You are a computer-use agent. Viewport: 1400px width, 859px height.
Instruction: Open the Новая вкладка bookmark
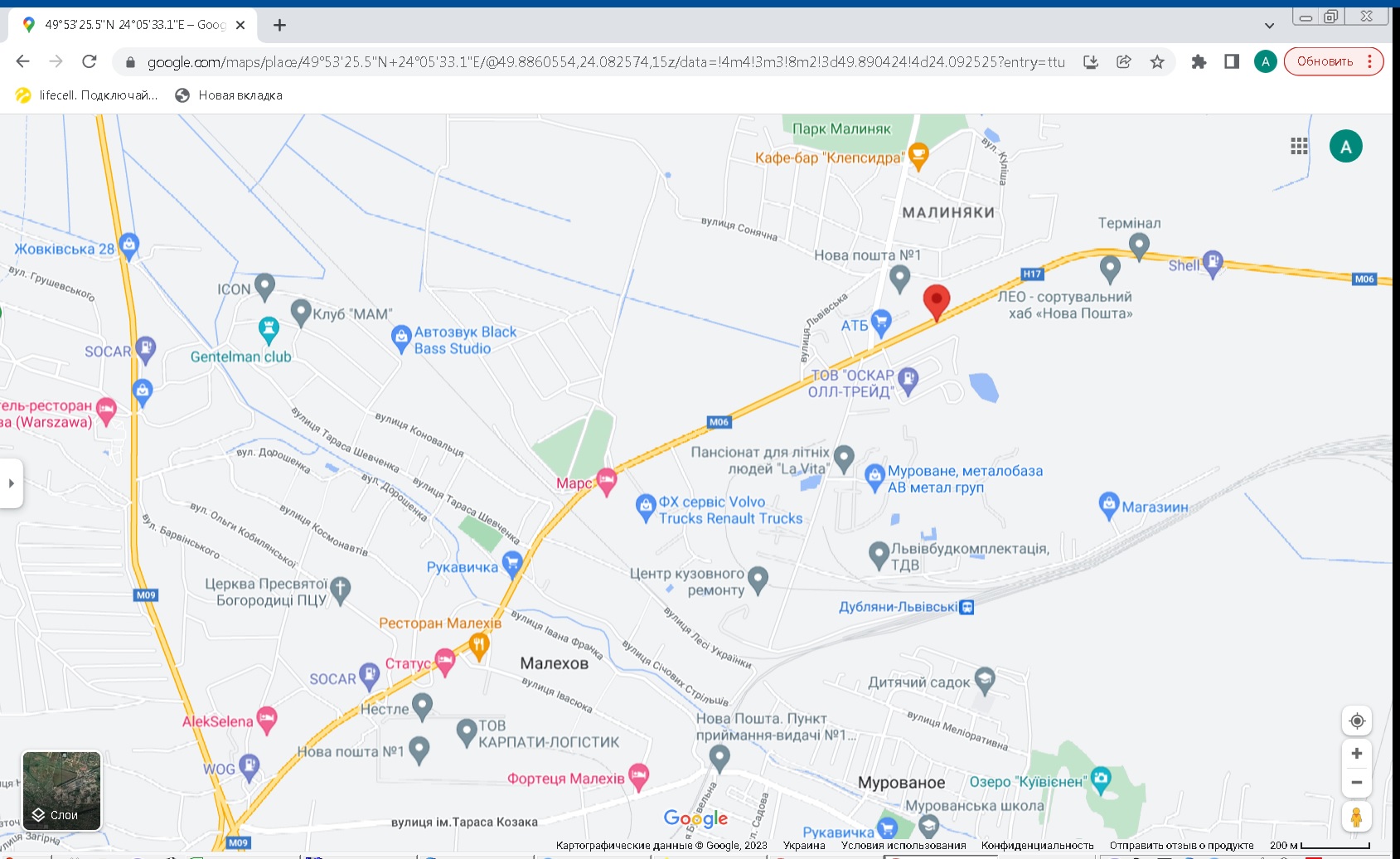(229, 95)
